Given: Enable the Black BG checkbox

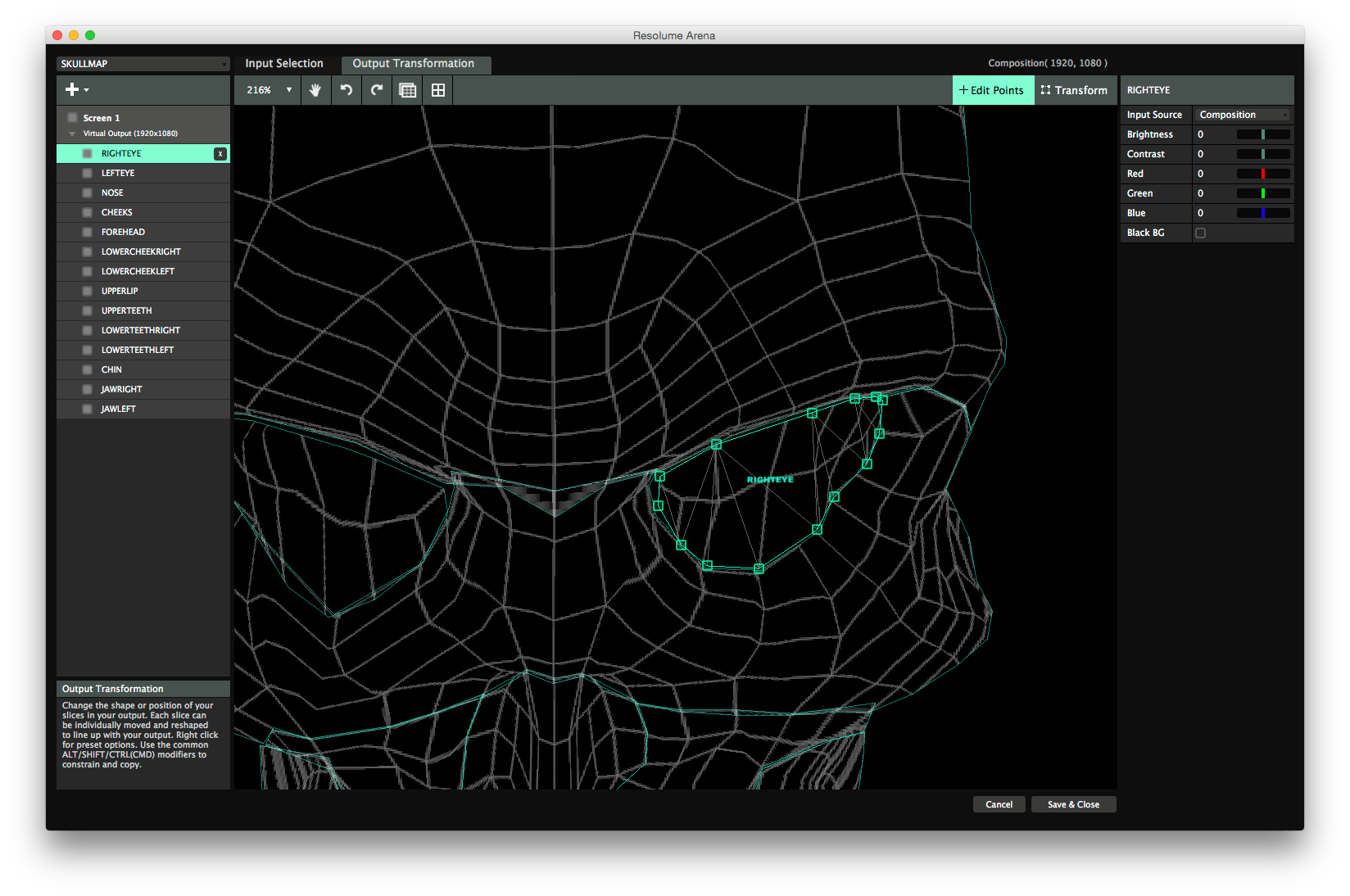Looking at the screenshot, I should coord(1201,233).
